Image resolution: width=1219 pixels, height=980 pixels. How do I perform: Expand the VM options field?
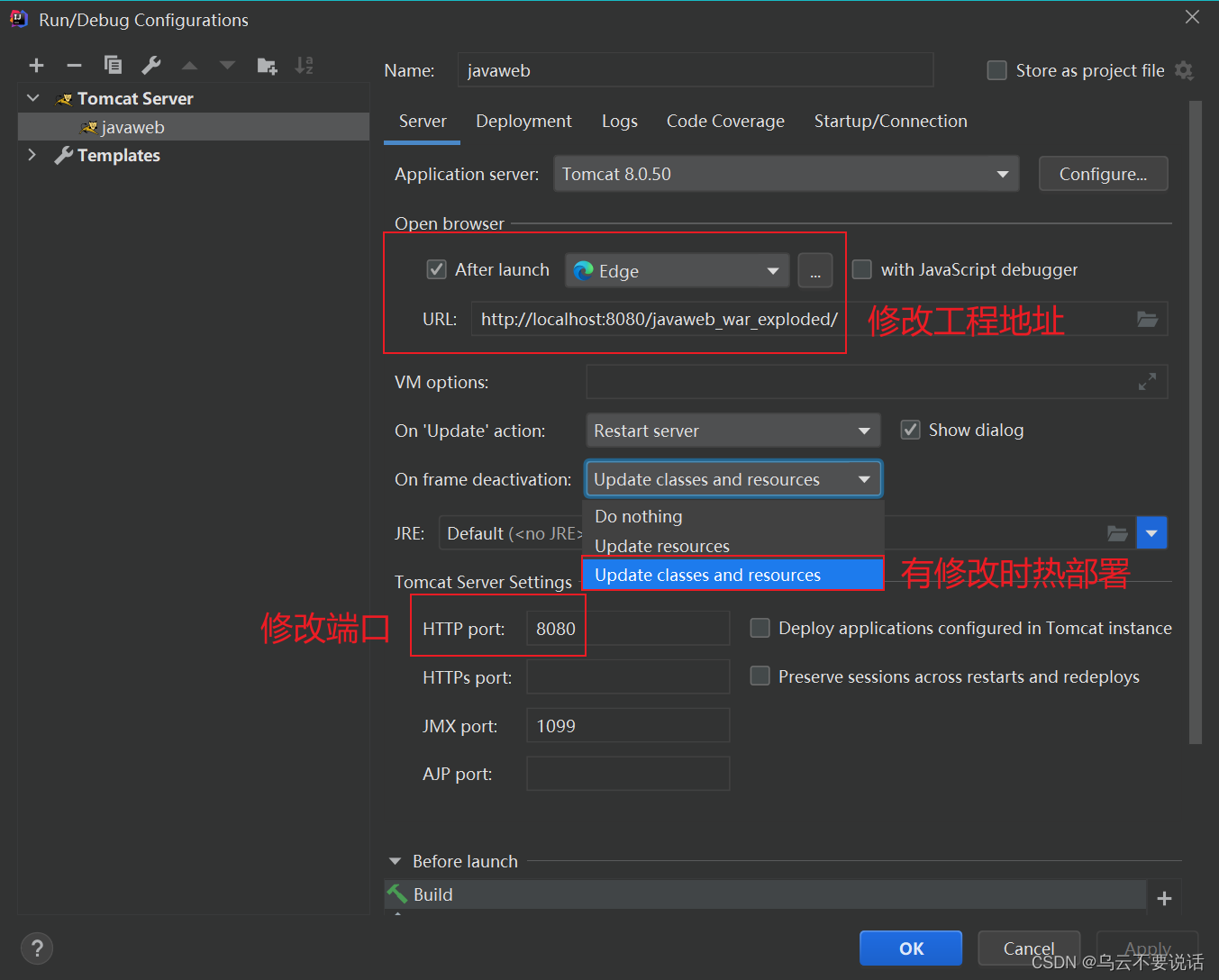coord(1147,382)
